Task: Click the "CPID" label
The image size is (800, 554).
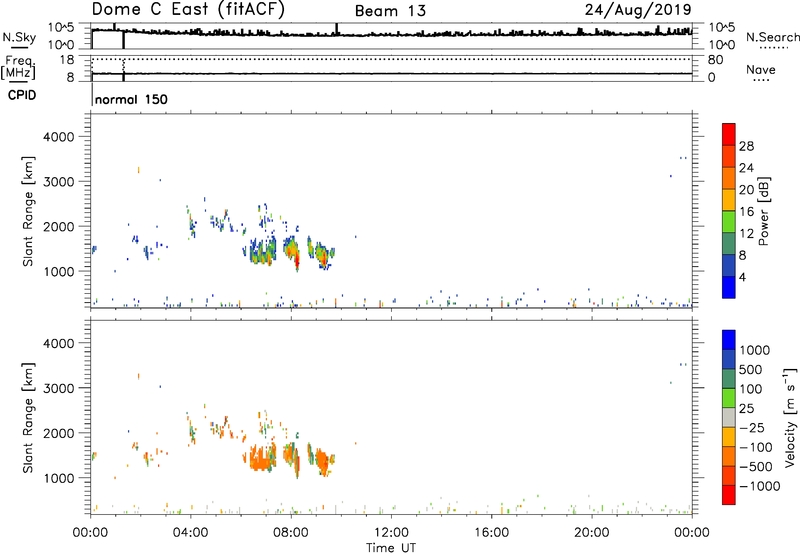Action: [x=22, y=95]
